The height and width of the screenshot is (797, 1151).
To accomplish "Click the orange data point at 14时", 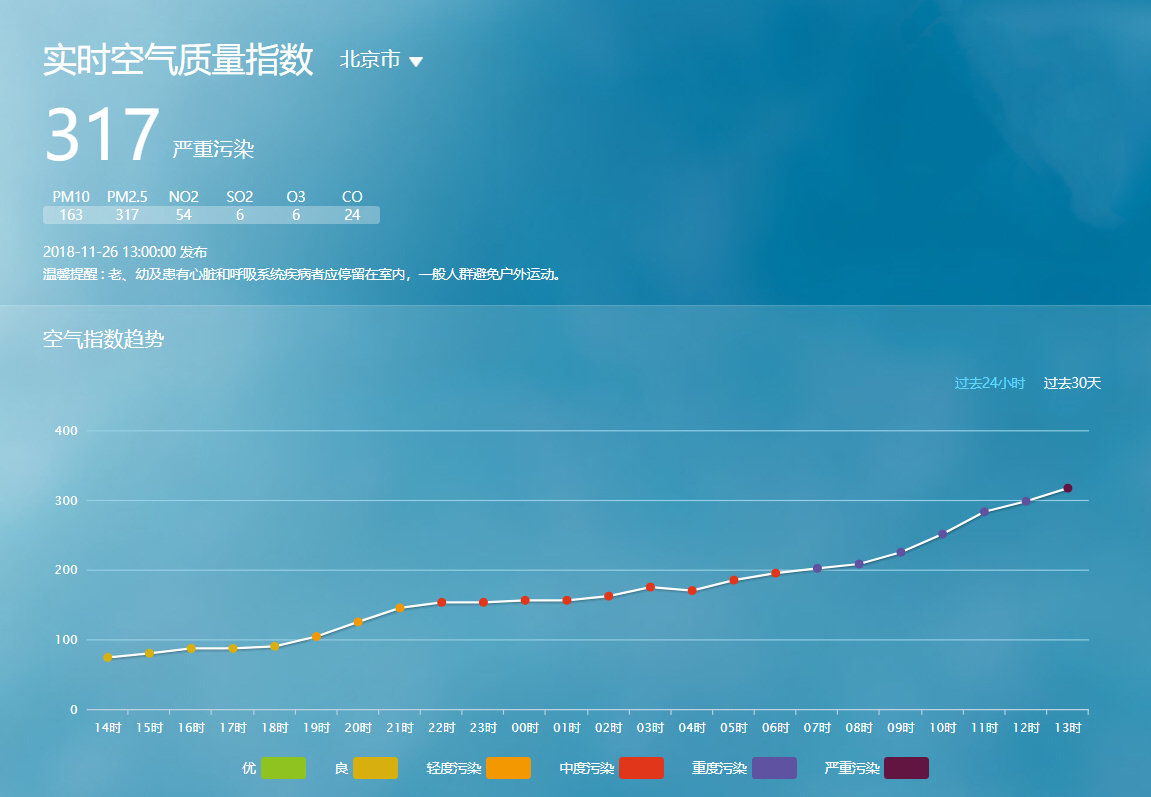I will [107, 657].
